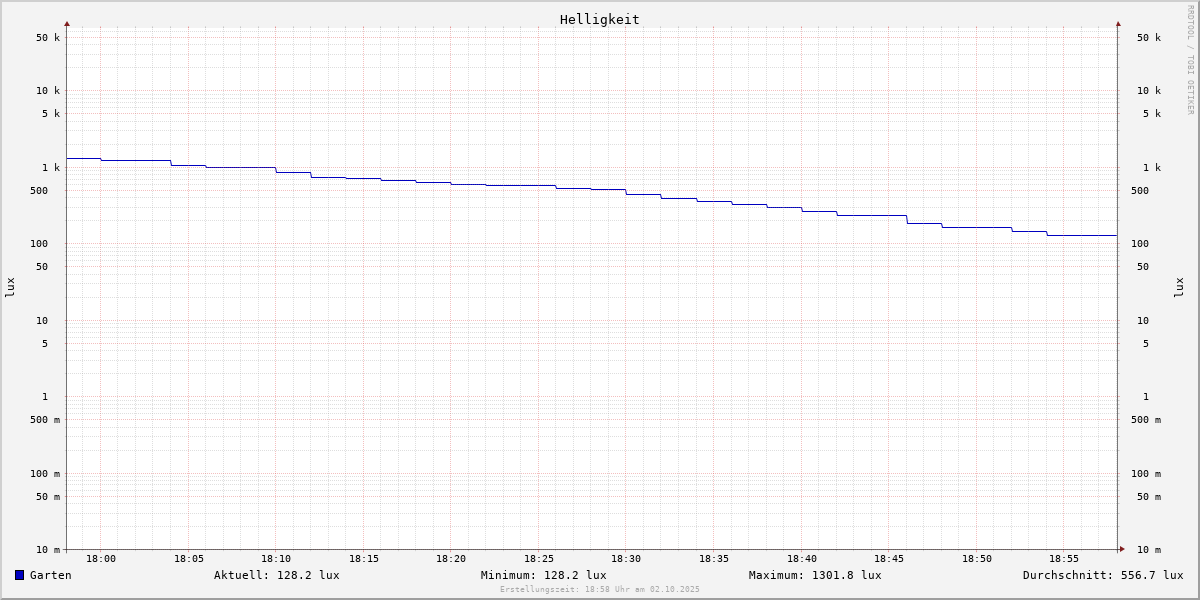Viewport: 1200px width, 600px height.
Task: Click the Helligkeit chart title
Action: coord(599,19)
